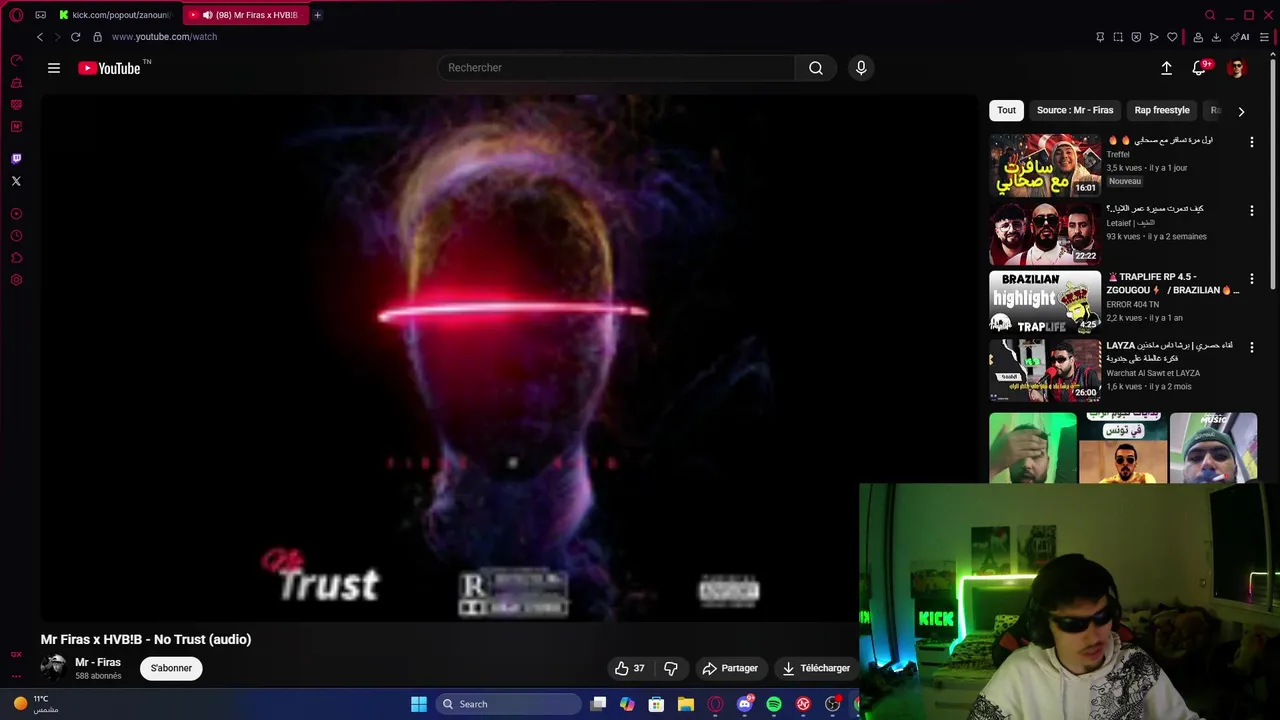The height and width of the screenshot is (720, 1280).
Task: Click the Partager share button
Action: point(730,668)
